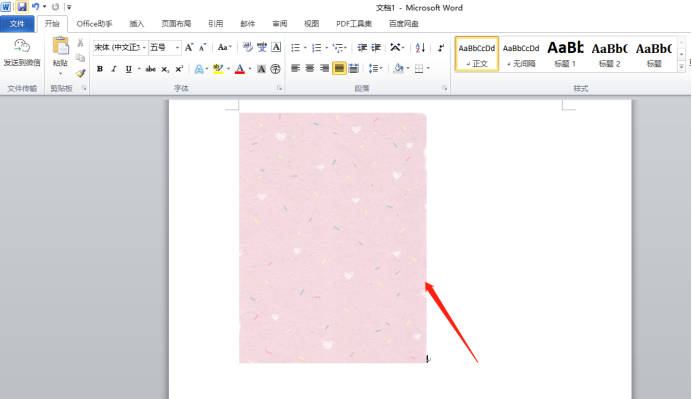This screenshot has width=692, height=399.
Task: Click Shrink Font icon
Action: (x=203, y=47)
